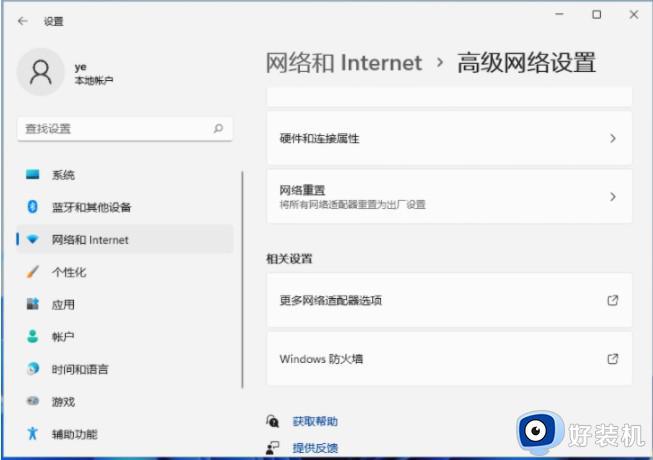Select the 辅助功能 accessibility icon
653x460 pixels.
[x=32, y=434]
